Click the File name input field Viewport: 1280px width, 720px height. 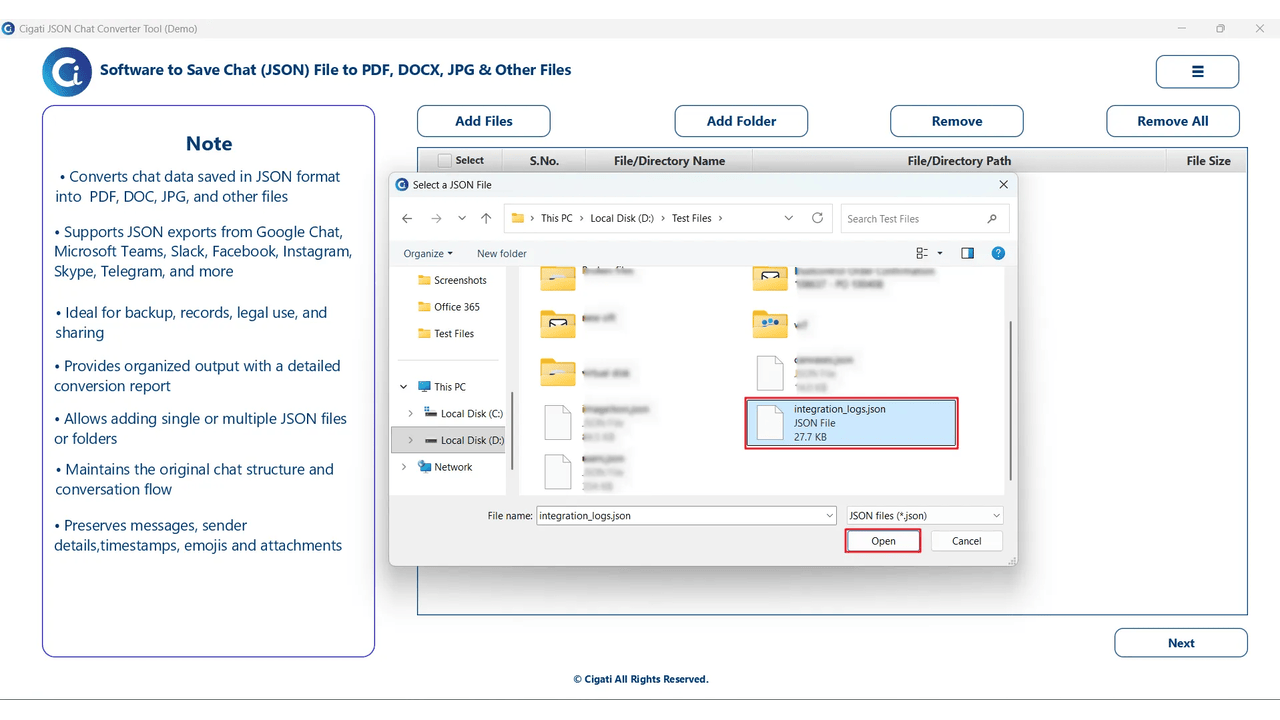click(x=680, y=516)
